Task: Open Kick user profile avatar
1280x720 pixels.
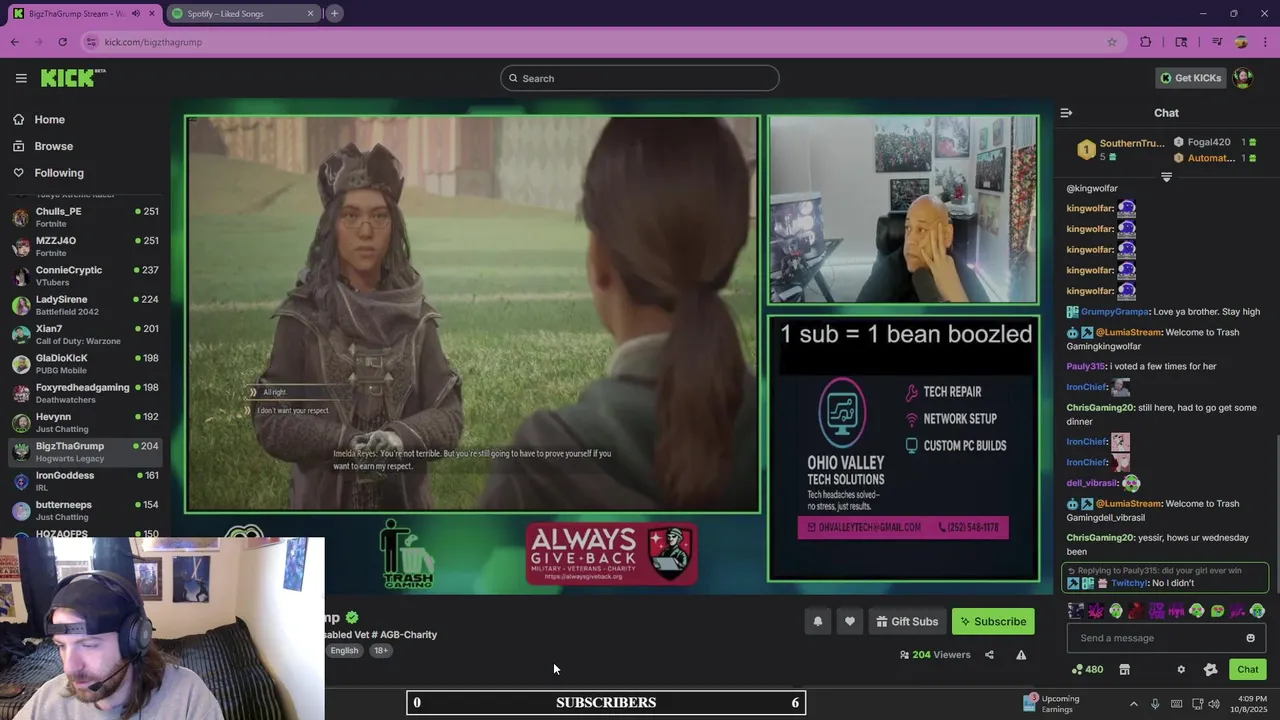Action: (x=1243, y=78)
